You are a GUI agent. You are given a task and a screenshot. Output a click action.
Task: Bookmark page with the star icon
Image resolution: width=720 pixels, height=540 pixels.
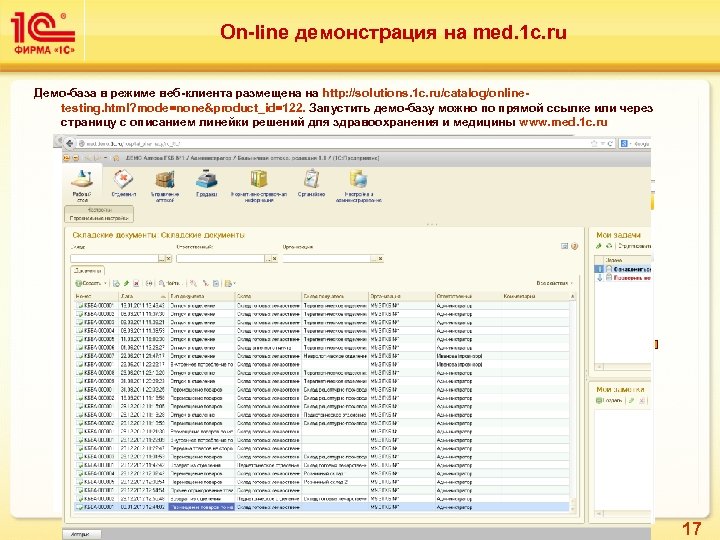point(594,144)
